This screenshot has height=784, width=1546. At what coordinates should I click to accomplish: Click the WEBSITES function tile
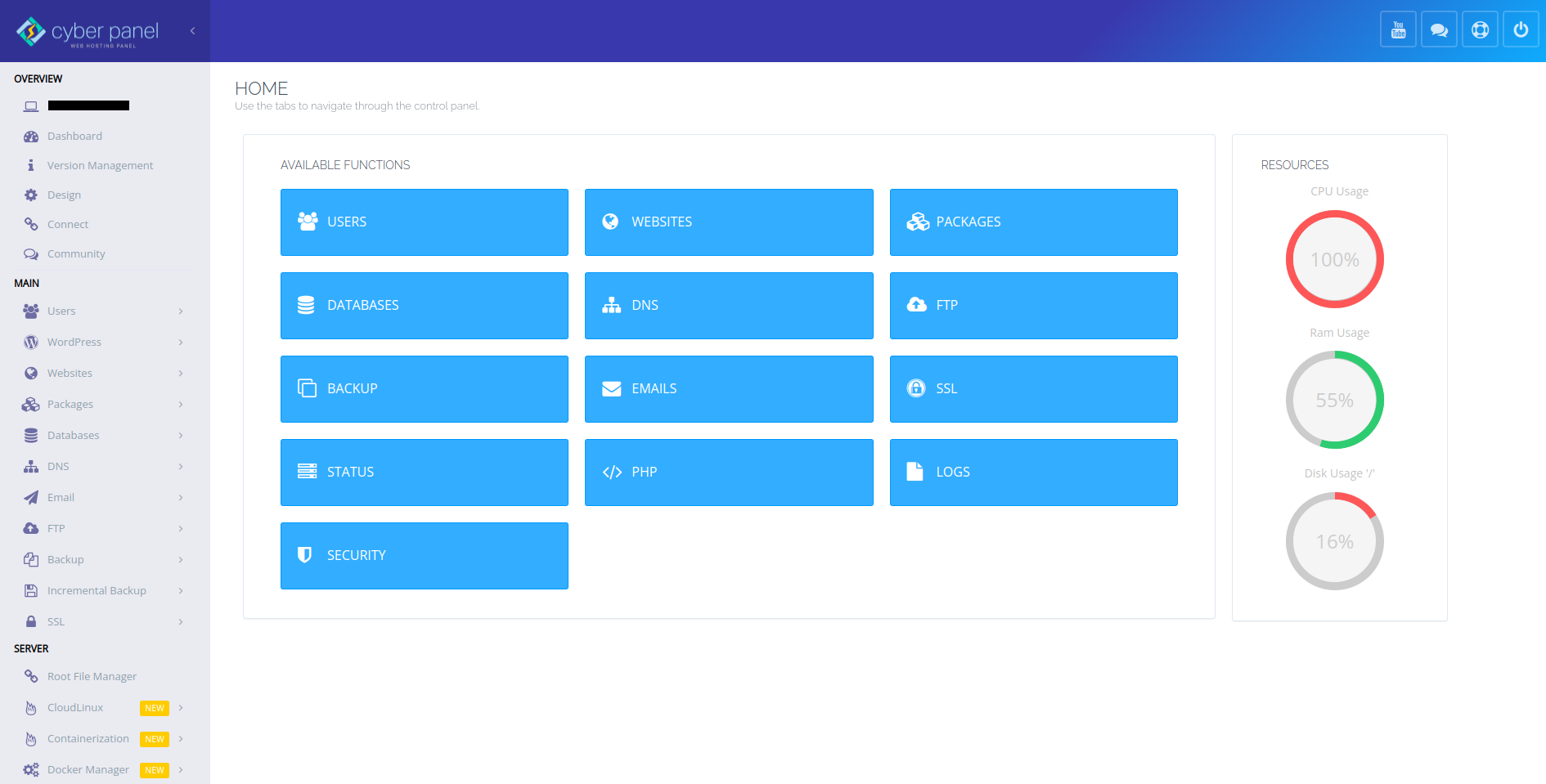click(728, 222)
